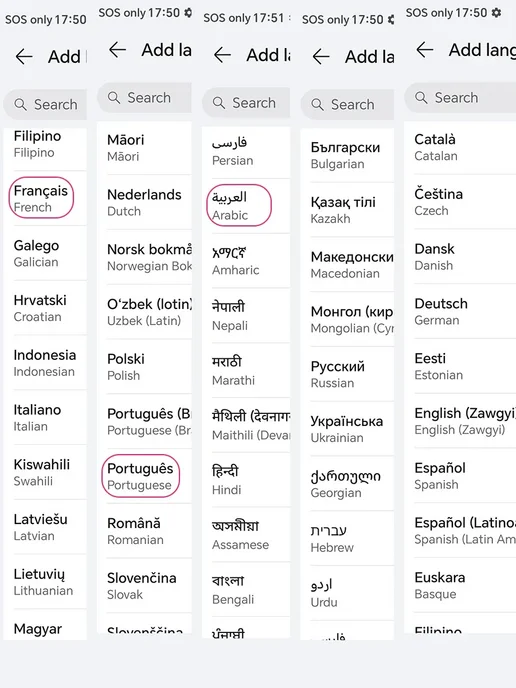This screenshot has height=688, width=516.
Task: Go back from the Català language list
Action: coord(424,50)
